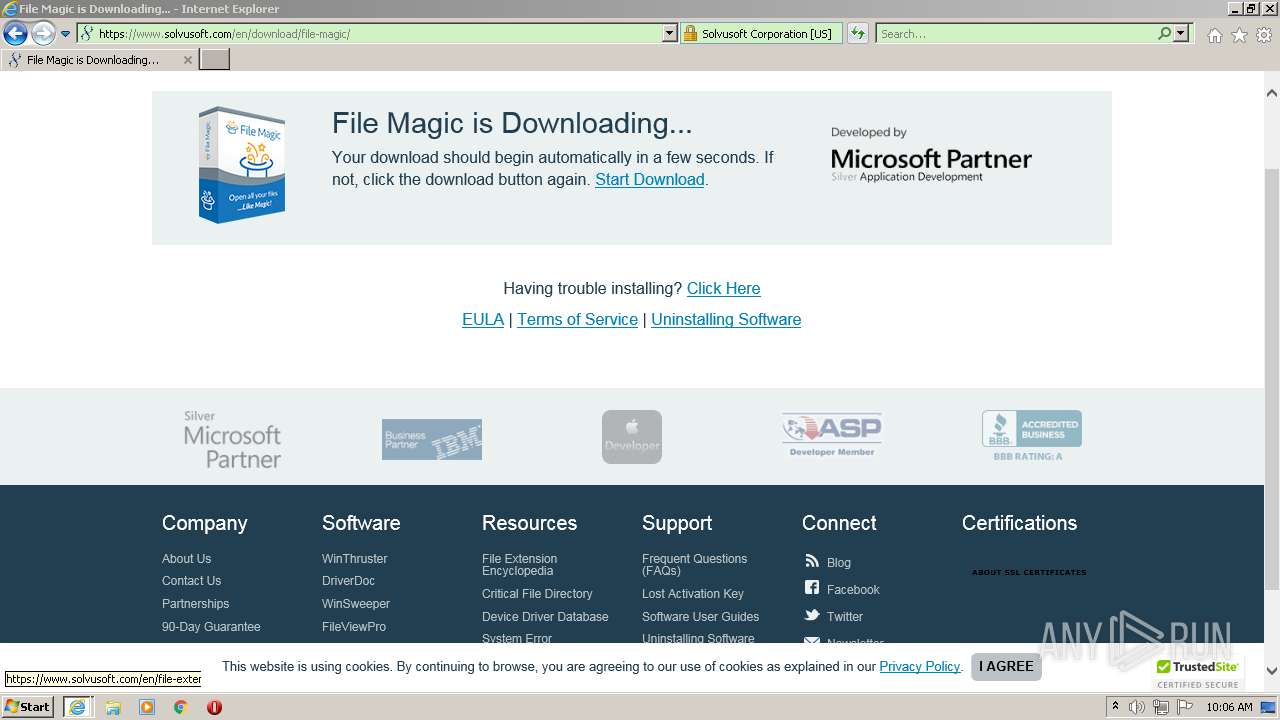Click inside the Search box
This screenshot has width=1280, height=720.
click(1015, 34)
